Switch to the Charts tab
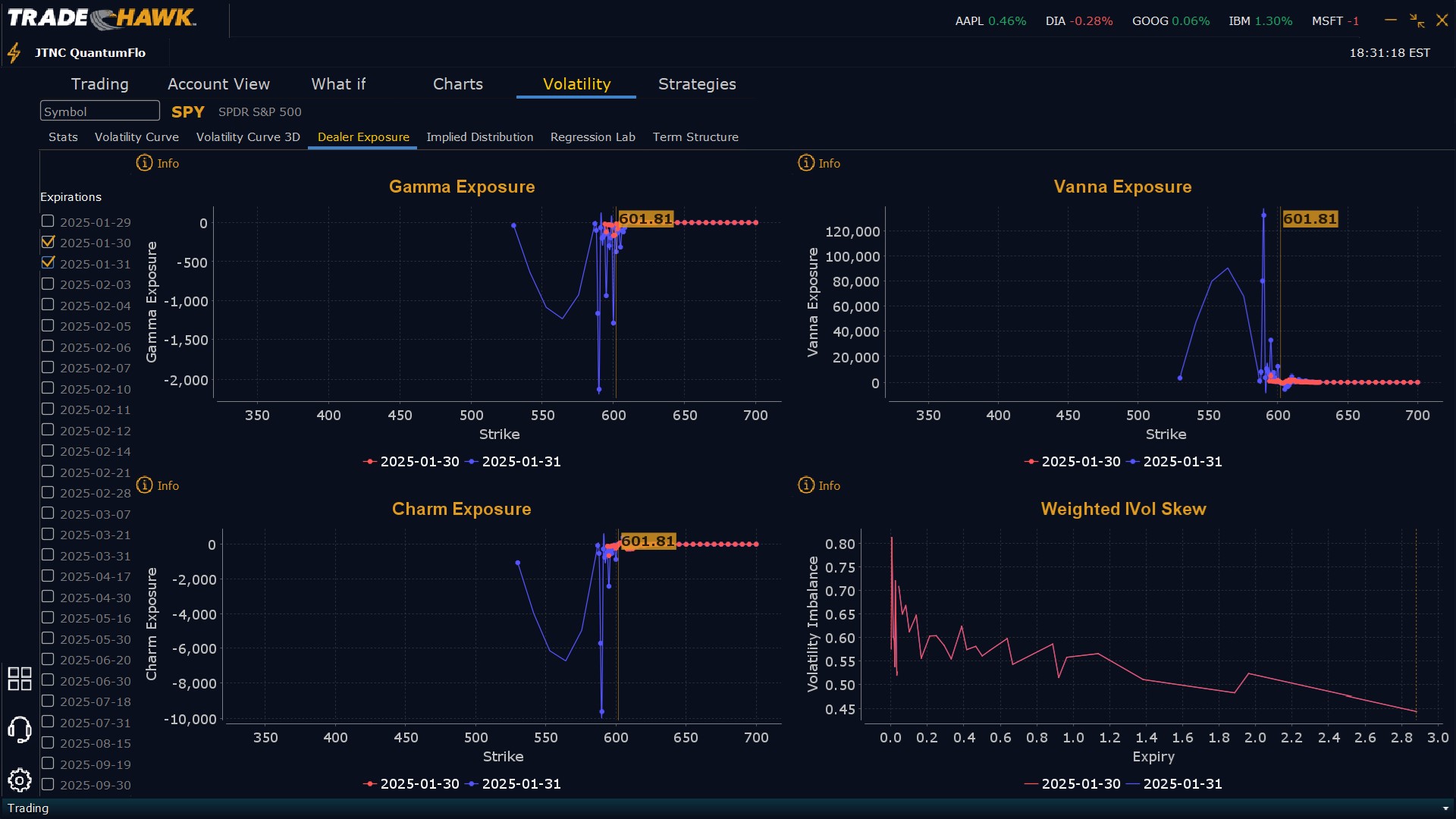This screenshot has width=1456, height=819. (457, 84)
